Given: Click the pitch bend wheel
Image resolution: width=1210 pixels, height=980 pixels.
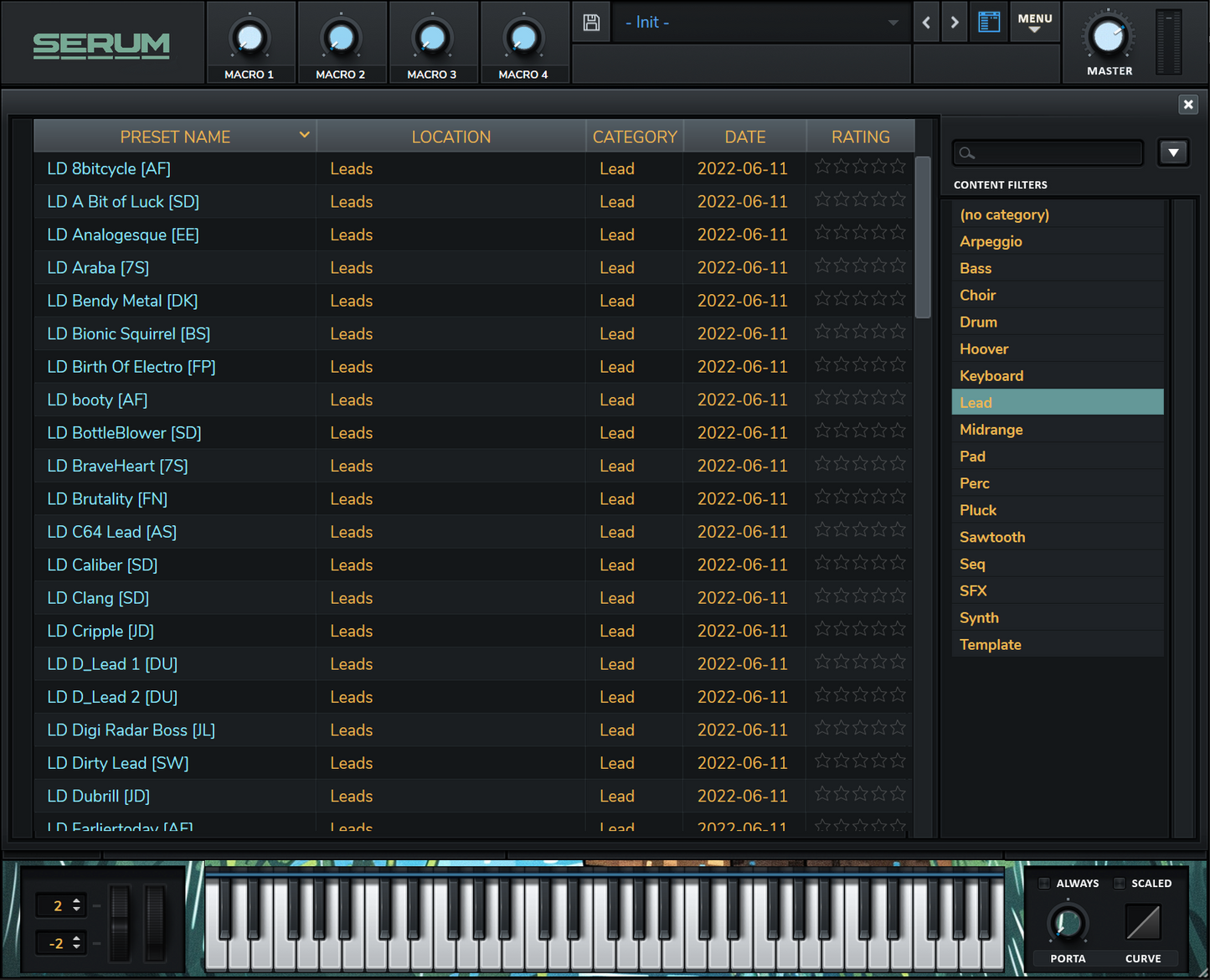Looking at the screenshot, I should (121, 922).
